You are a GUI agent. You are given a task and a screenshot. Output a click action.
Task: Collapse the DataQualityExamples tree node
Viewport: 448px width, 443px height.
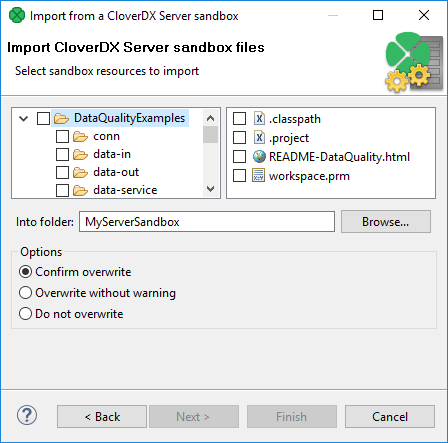[x=23, y=118]
